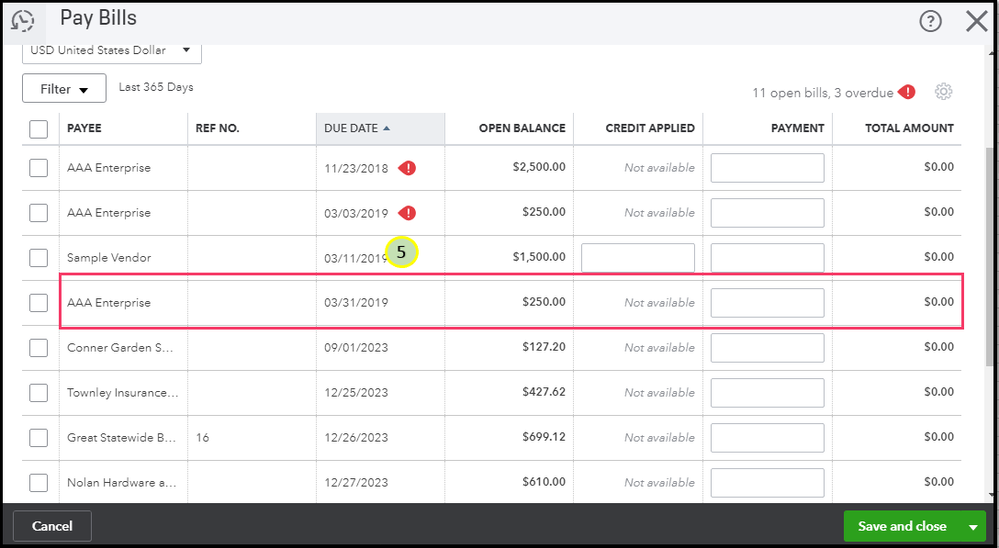This screenshot has width=999, height=548.
Task: Click the recent transactions clock icon
Action: pos(22,19)
